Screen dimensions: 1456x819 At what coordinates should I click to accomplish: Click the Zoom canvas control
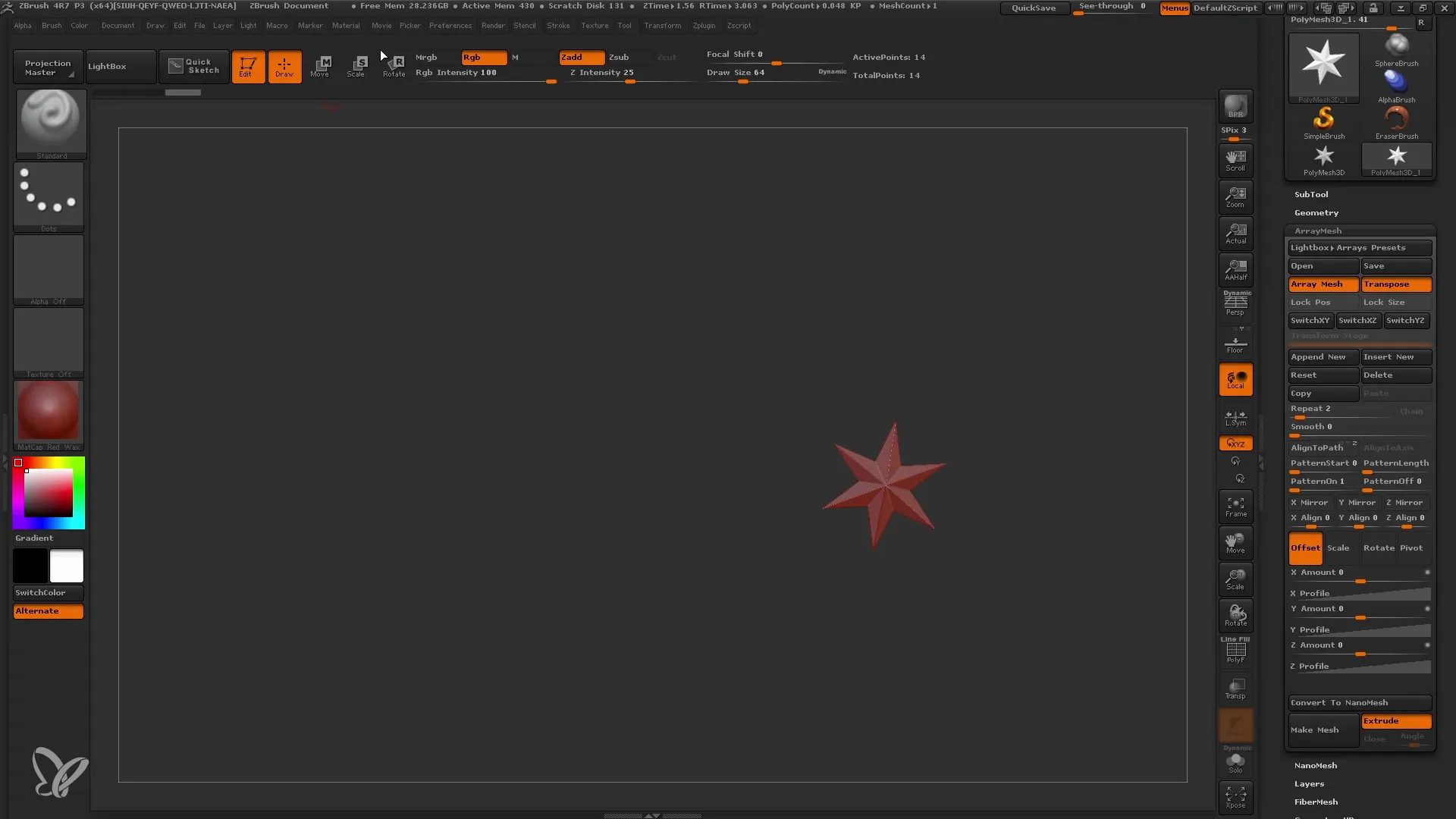pyautogui.click(x=1236, y=197)
